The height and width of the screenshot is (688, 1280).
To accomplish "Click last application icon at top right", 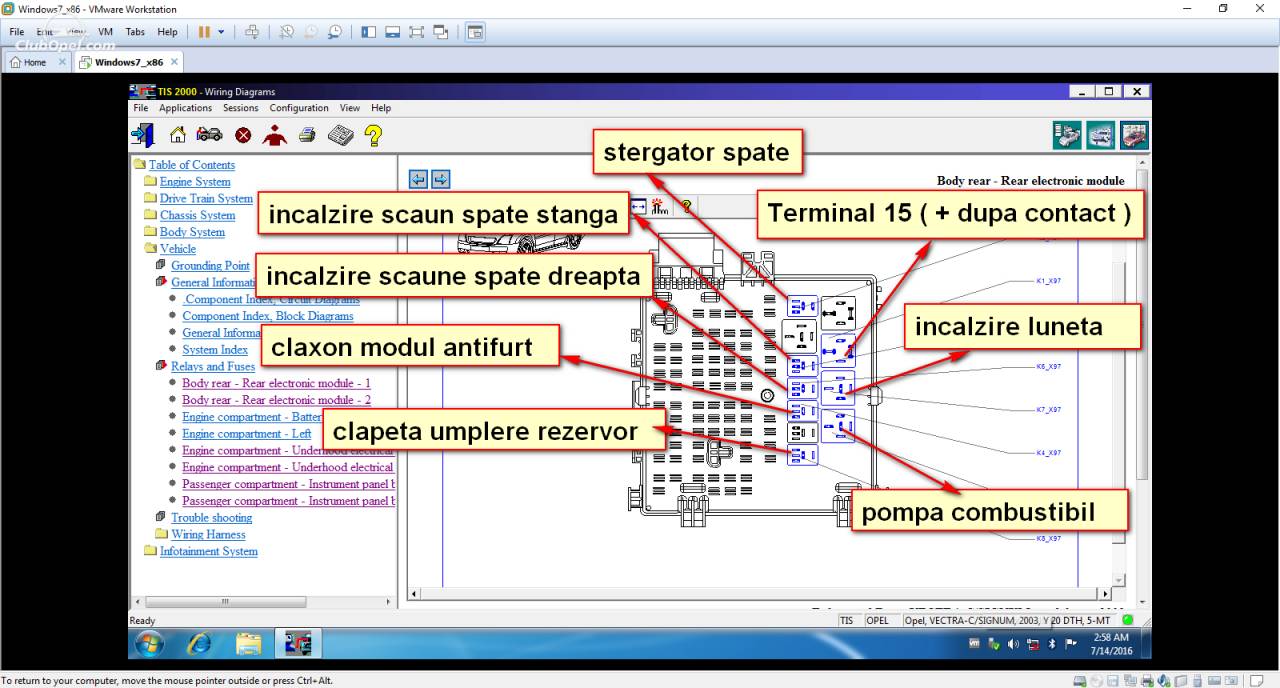I will (1134, 135).
